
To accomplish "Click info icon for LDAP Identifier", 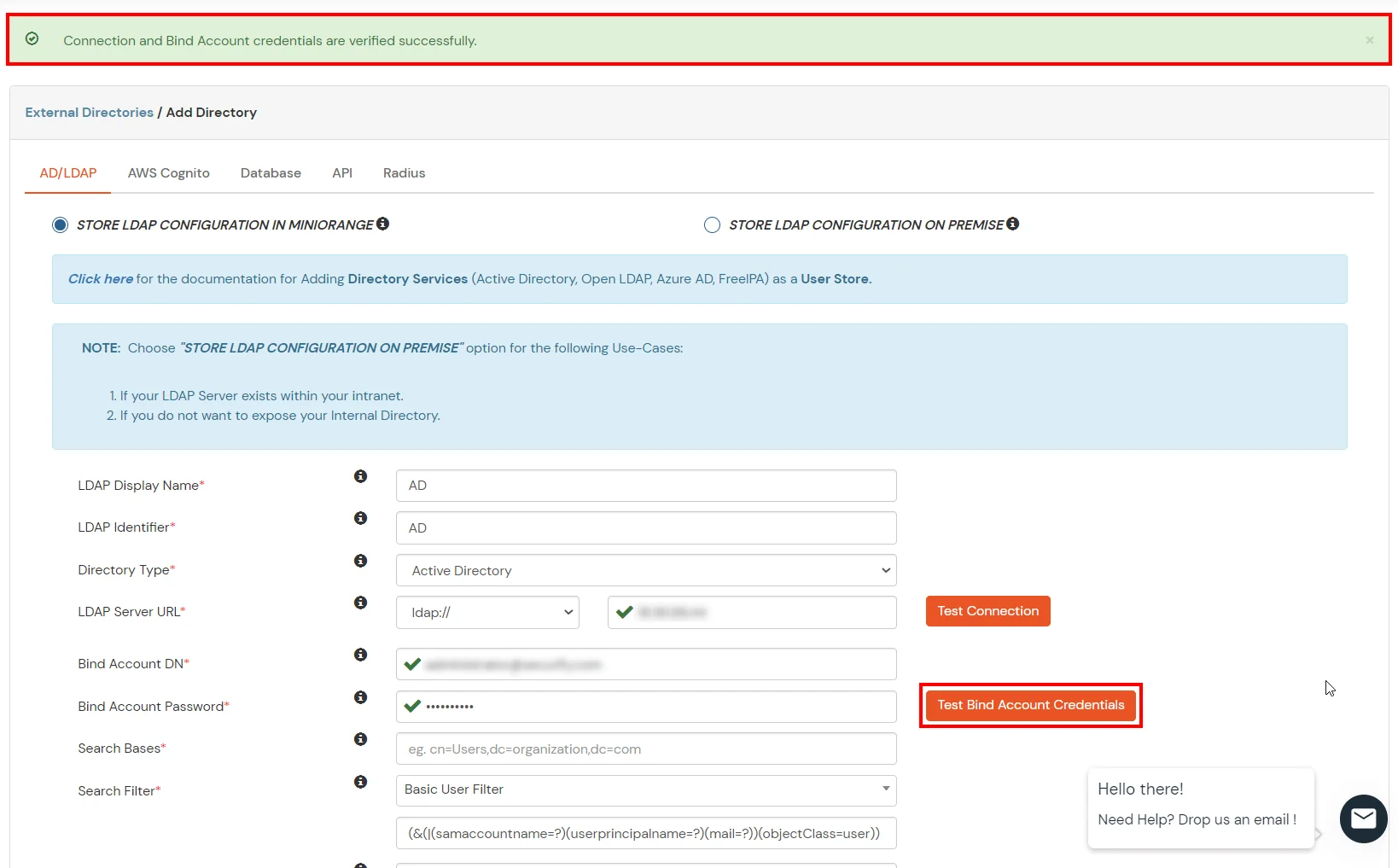I will point(361,518).
